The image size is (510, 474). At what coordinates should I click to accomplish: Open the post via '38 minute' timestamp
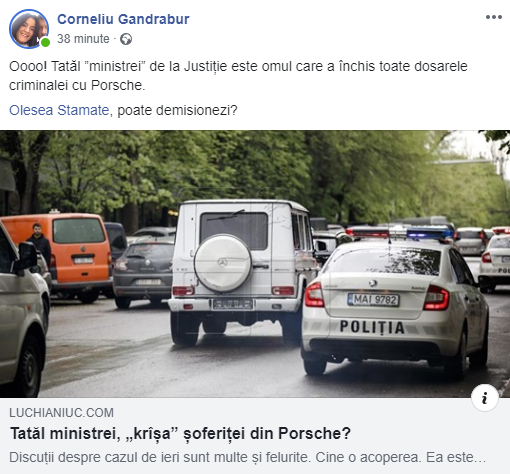(x=83, y=39)
